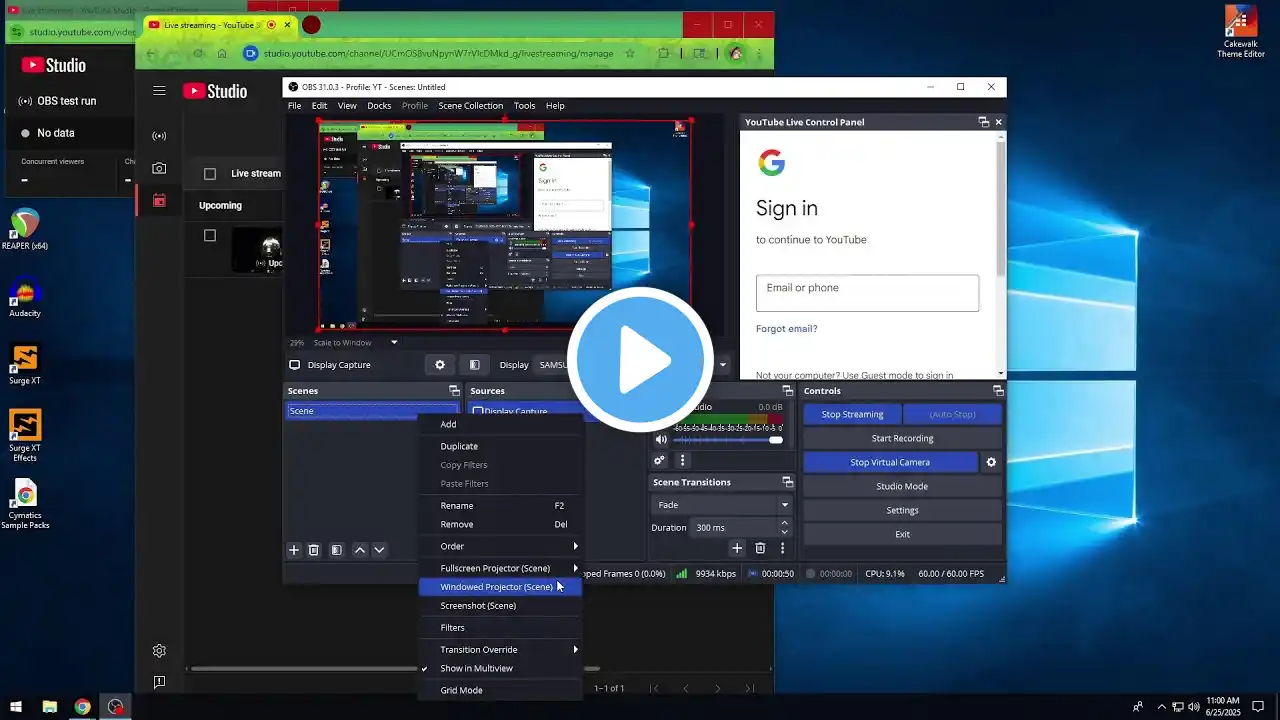Open OBS Settings button
Viewport: 1280px width, 720px height.
(903, 510)
